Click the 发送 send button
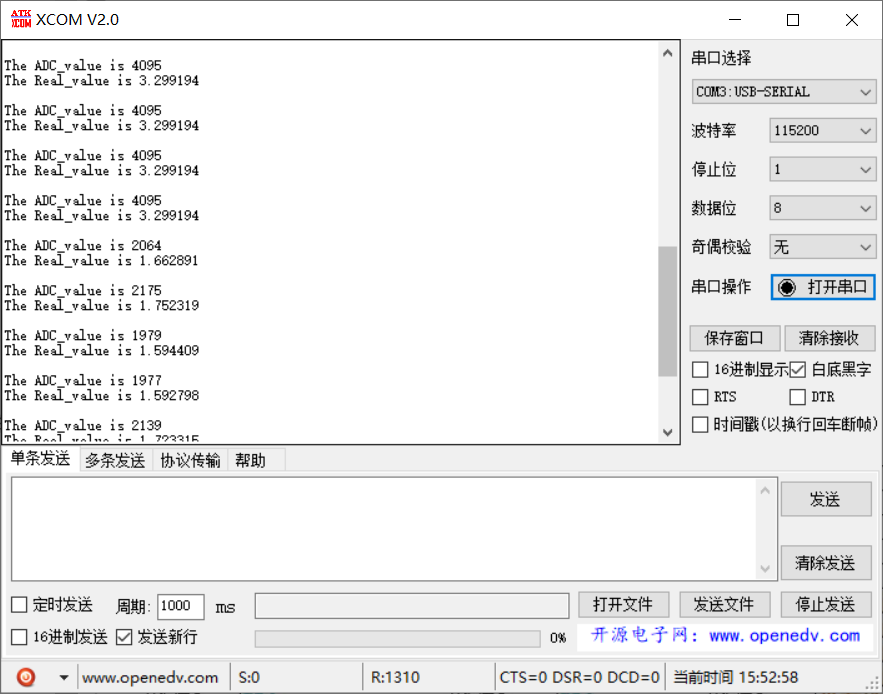The width and height of the screenshot is (883, 694). pos(826,499)
